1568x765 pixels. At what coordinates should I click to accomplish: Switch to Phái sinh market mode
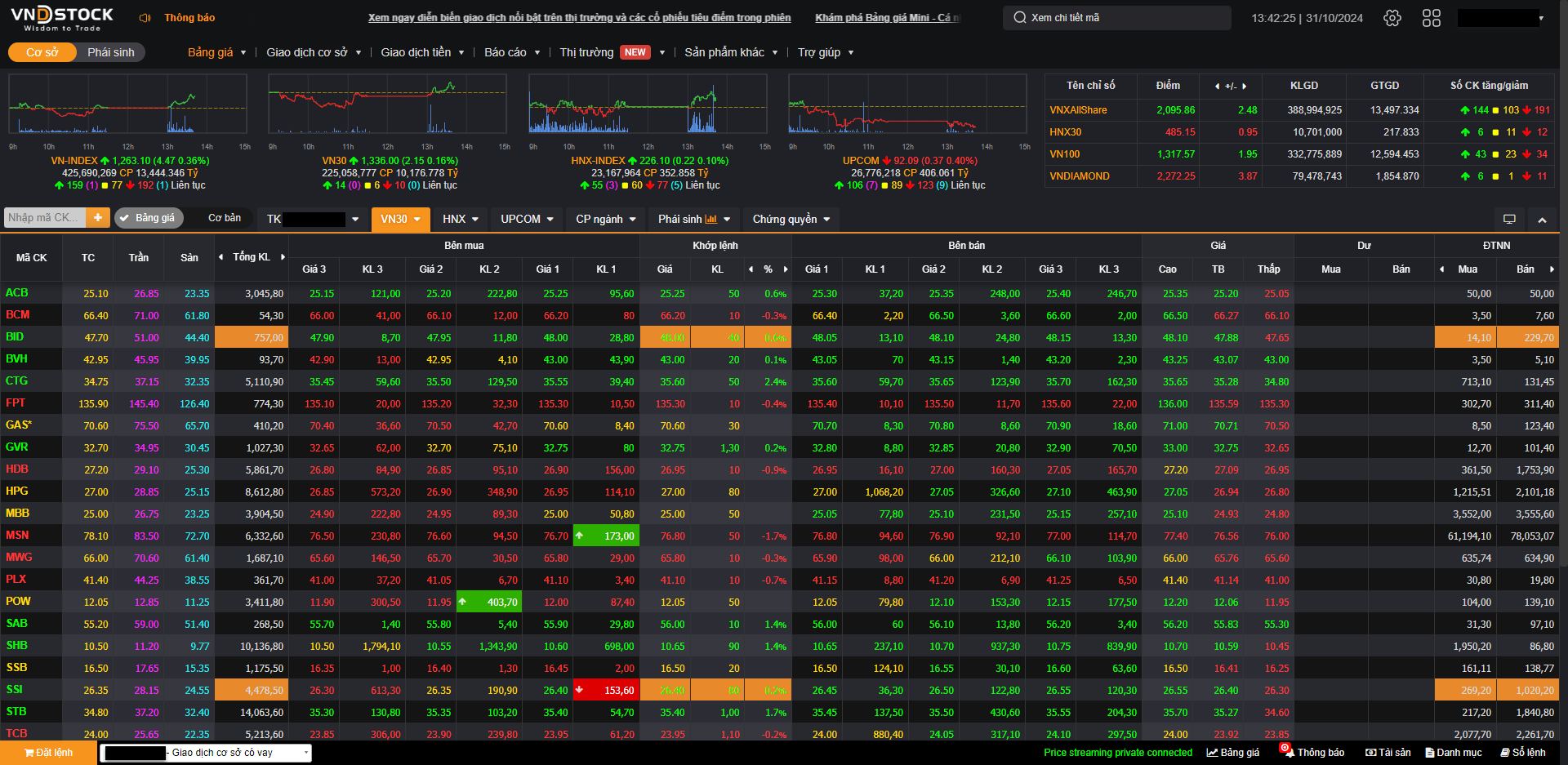coord(111,52)
